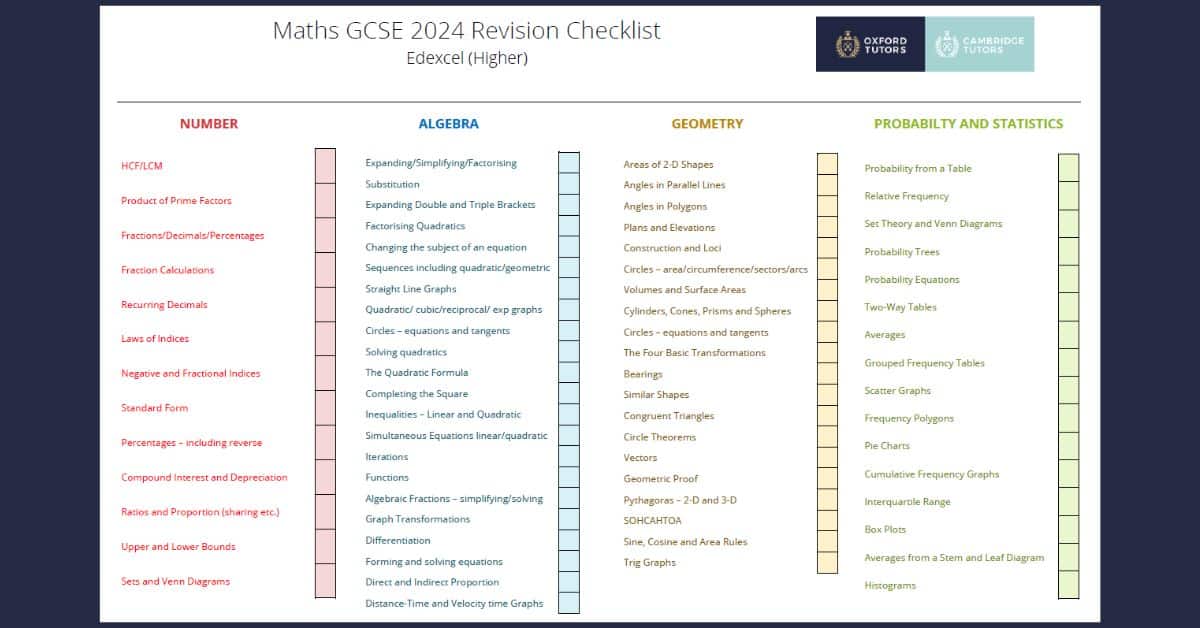The height and width of the screenshot is (628, 1200).
Task: Tick the HCF/LCM checkbox
Action: coord(325,166)
